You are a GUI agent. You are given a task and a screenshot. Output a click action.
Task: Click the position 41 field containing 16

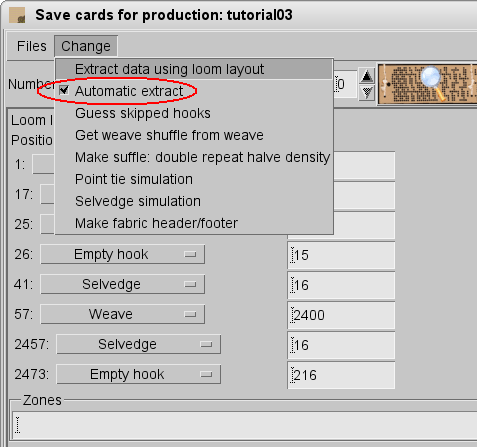tap(341, 285)
